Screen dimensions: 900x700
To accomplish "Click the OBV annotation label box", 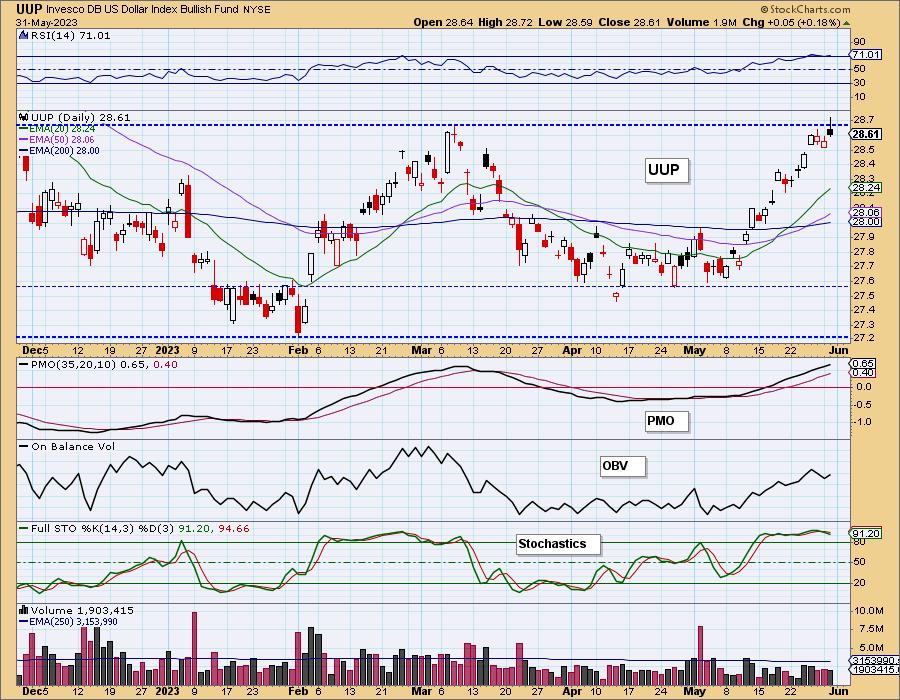I will click(622, 465).
